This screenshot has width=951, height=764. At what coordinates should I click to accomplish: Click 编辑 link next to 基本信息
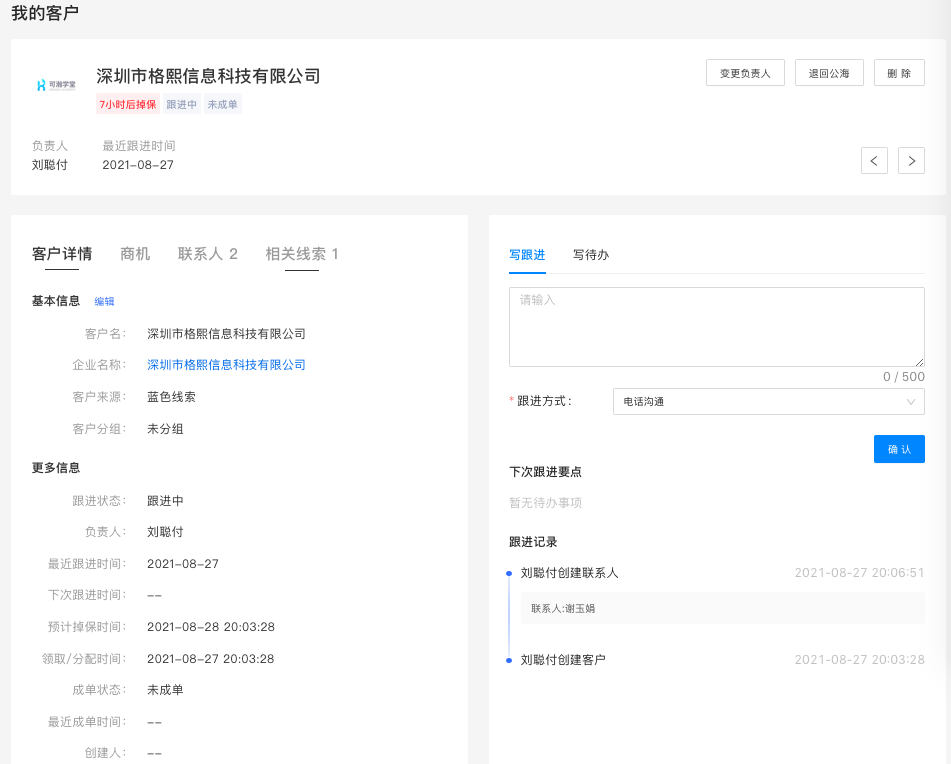104,301
